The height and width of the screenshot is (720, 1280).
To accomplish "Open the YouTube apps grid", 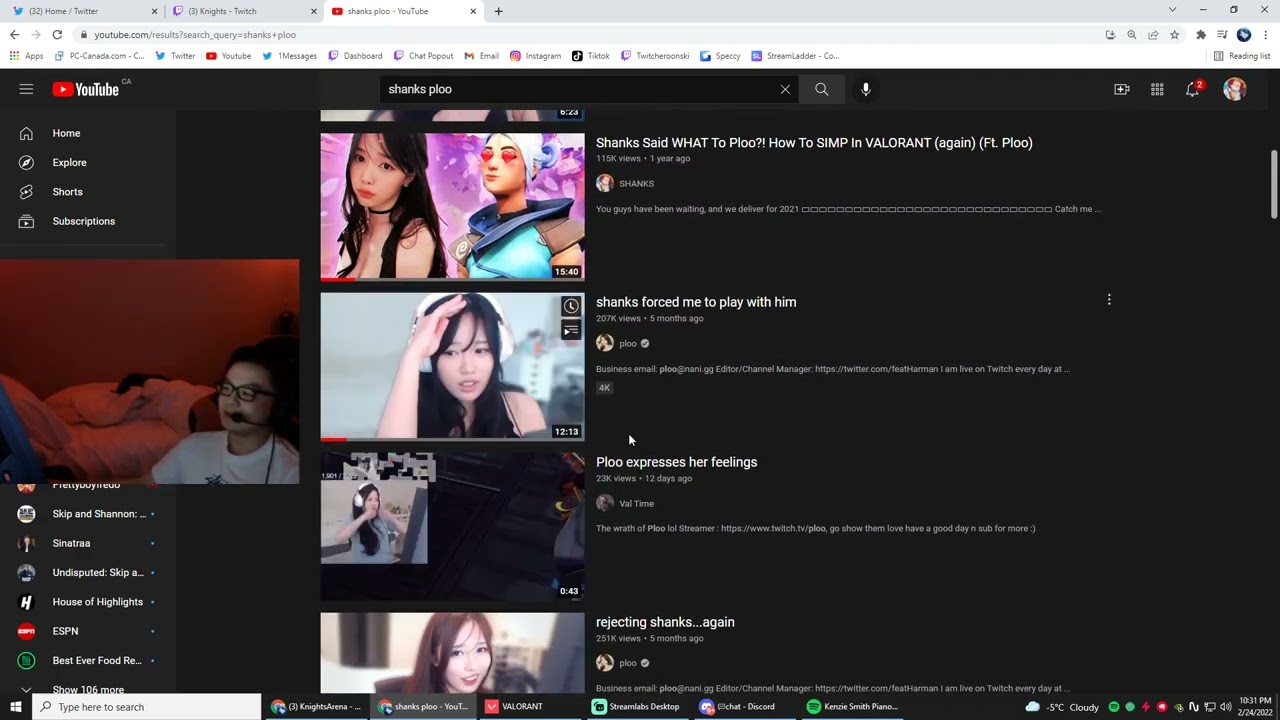I will point(1157,89).
